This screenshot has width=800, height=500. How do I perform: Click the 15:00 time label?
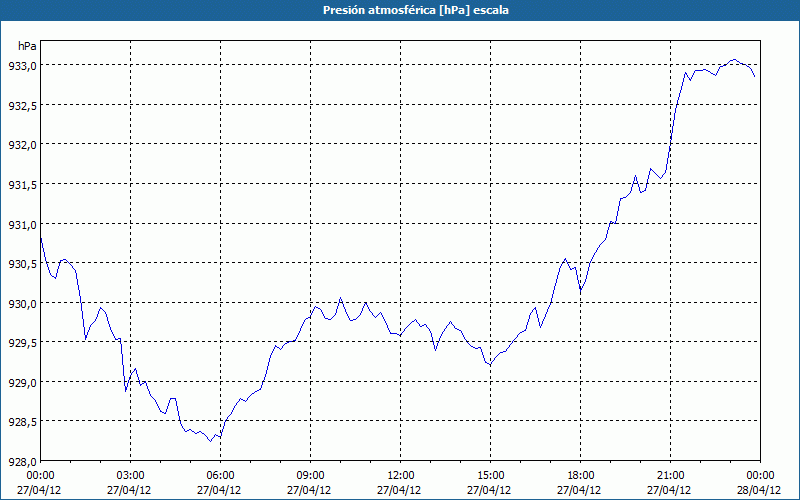point(490,475)
